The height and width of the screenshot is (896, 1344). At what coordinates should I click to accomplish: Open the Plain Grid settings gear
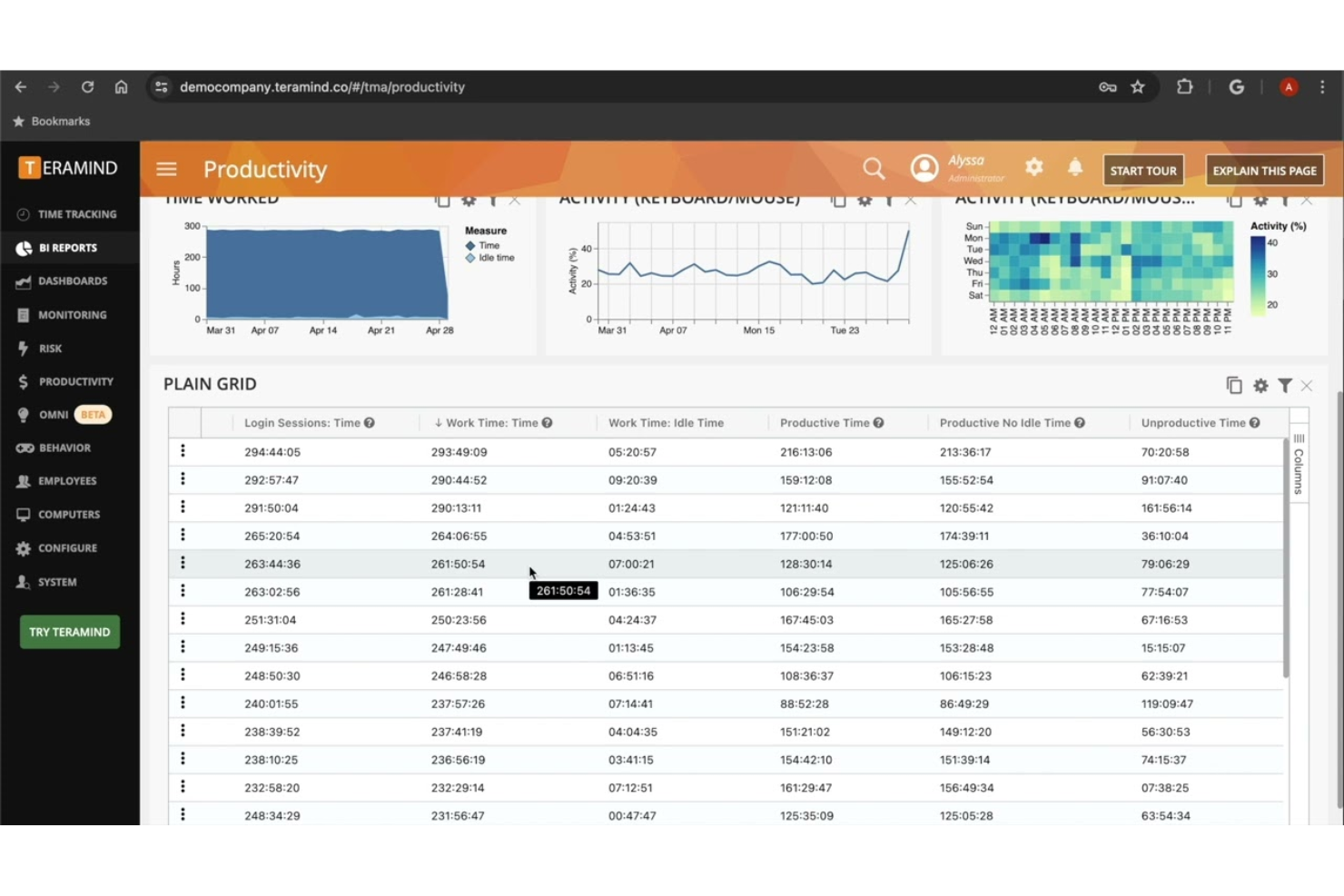point(1260,385)
